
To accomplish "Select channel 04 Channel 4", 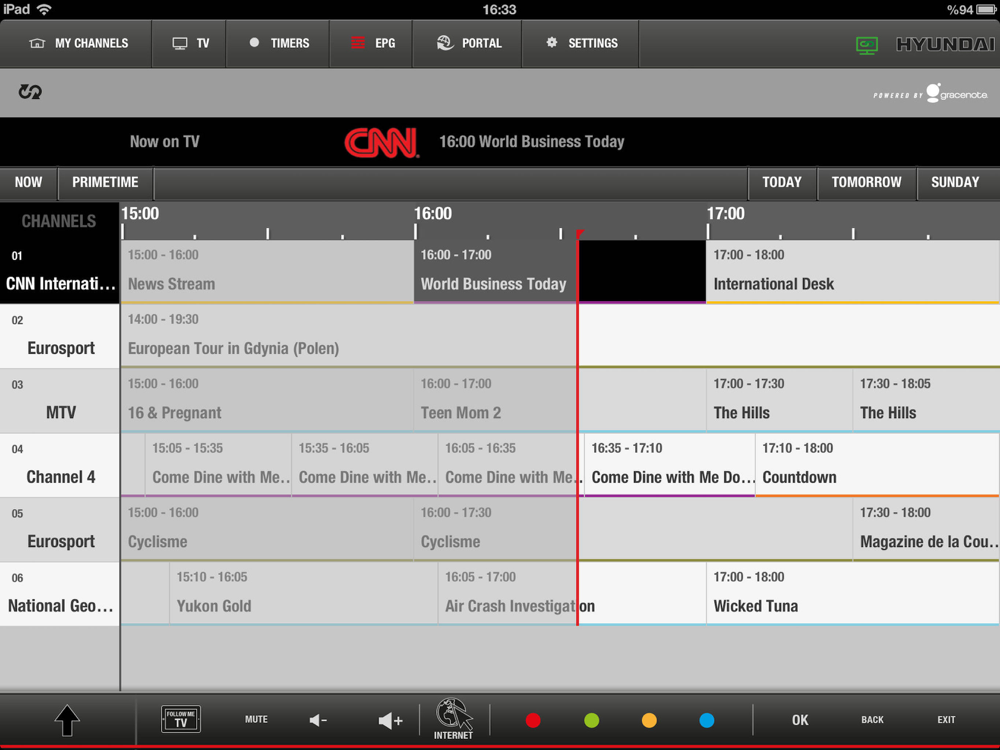I will (60, 465).
